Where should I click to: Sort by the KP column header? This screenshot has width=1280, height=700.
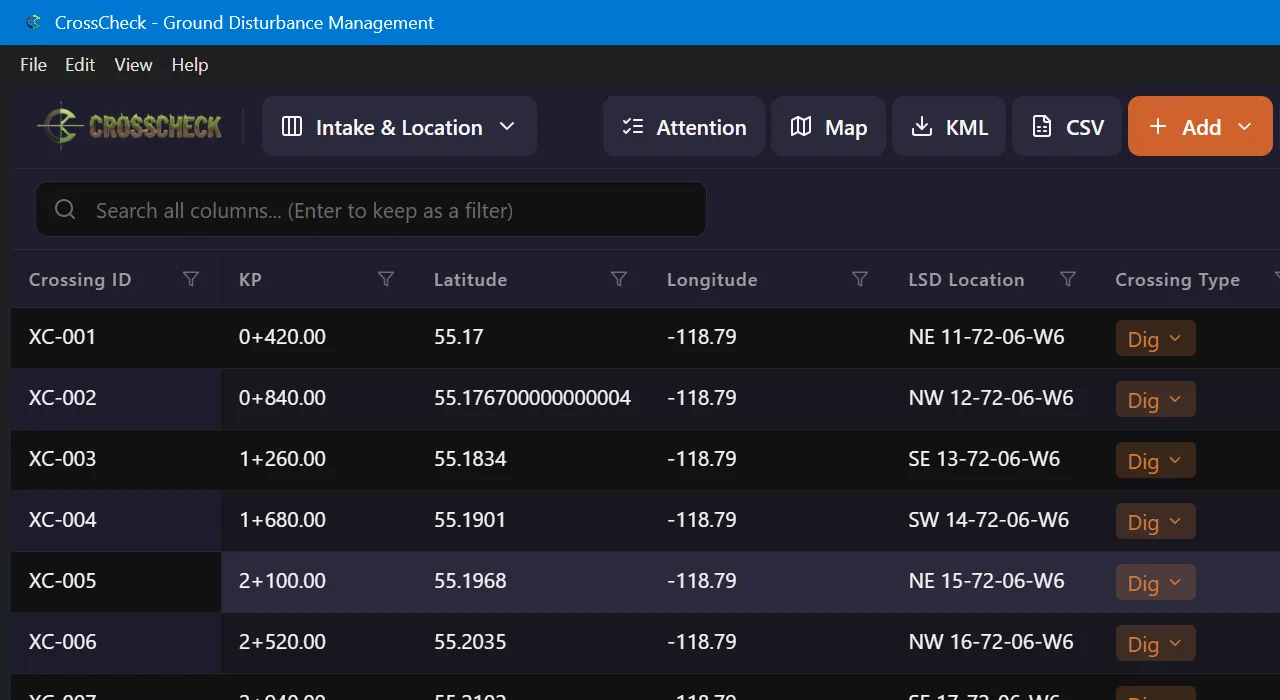[250, 280]
